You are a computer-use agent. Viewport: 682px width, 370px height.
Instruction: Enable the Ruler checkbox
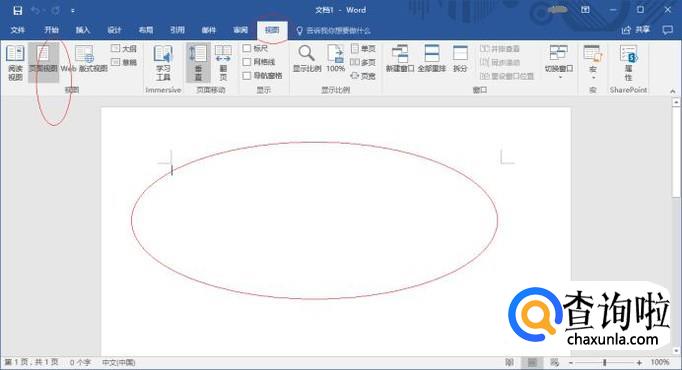tap(247, 48)
